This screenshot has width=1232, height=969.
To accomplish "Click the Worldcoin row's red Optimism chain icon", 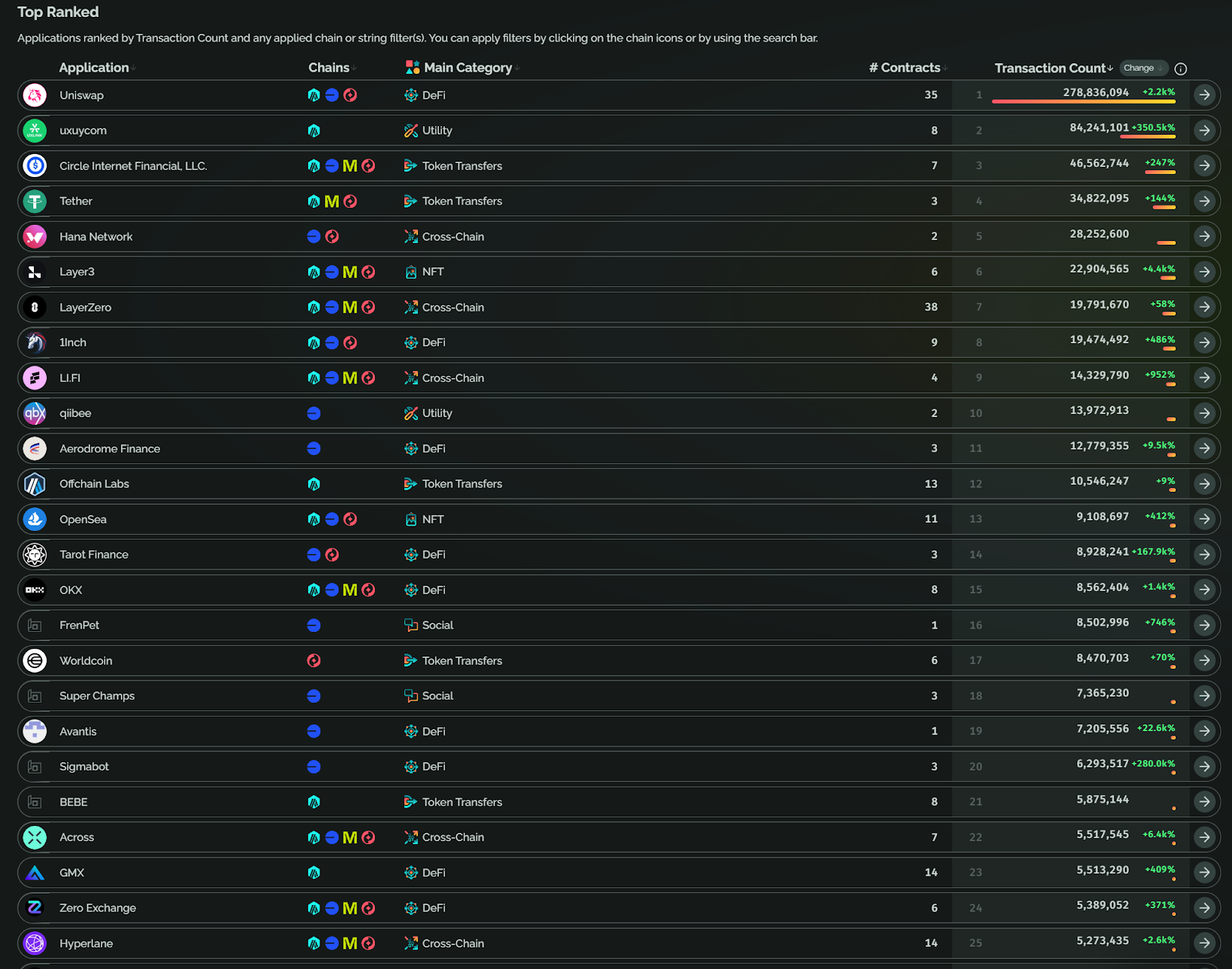I will tap(313, 660).
